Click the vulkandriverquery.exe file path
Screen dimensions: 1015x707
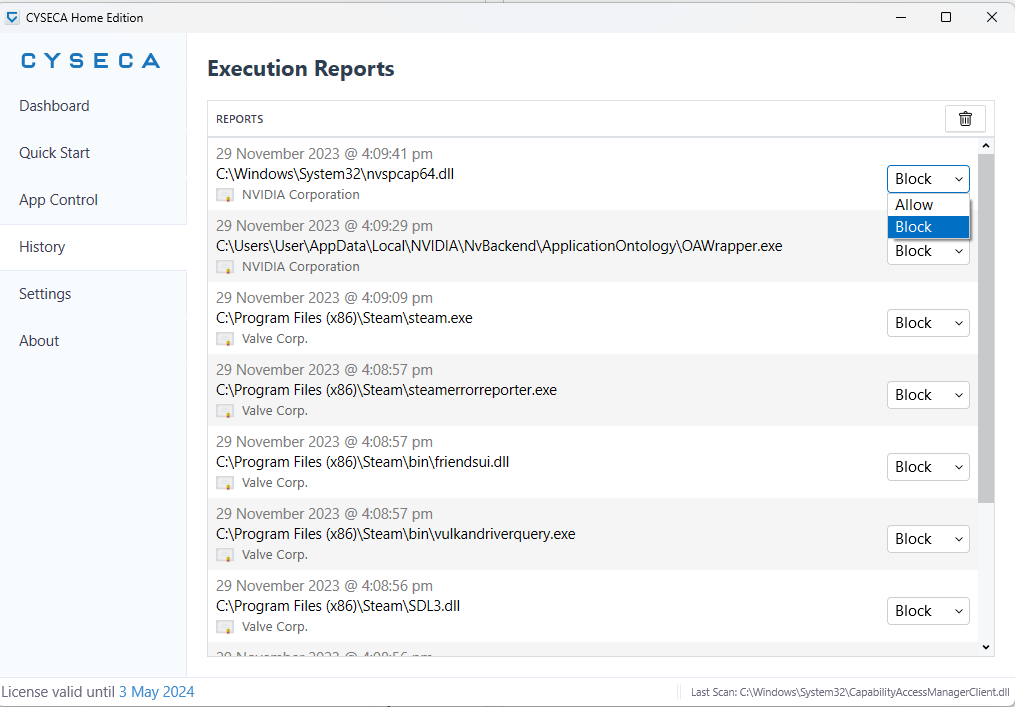tap(396, 534)
